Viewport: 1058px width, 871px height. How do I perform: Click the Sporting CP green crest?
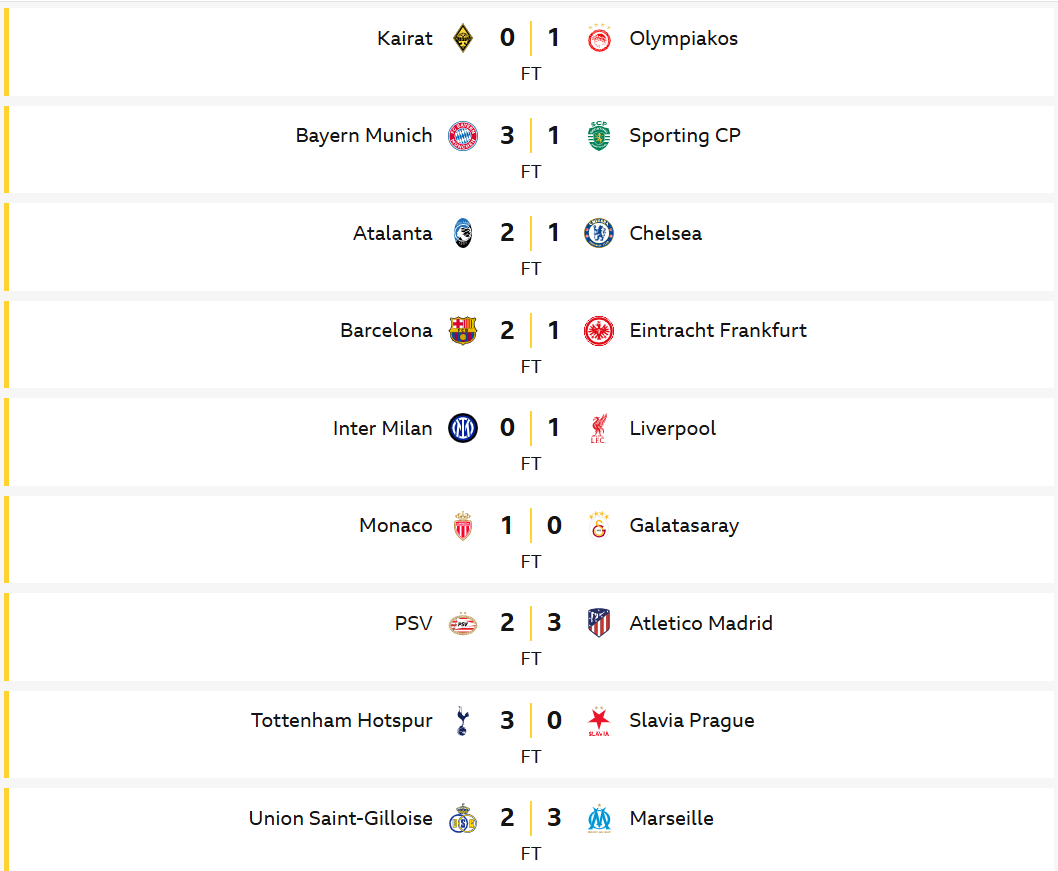click(x=599, y=136)
